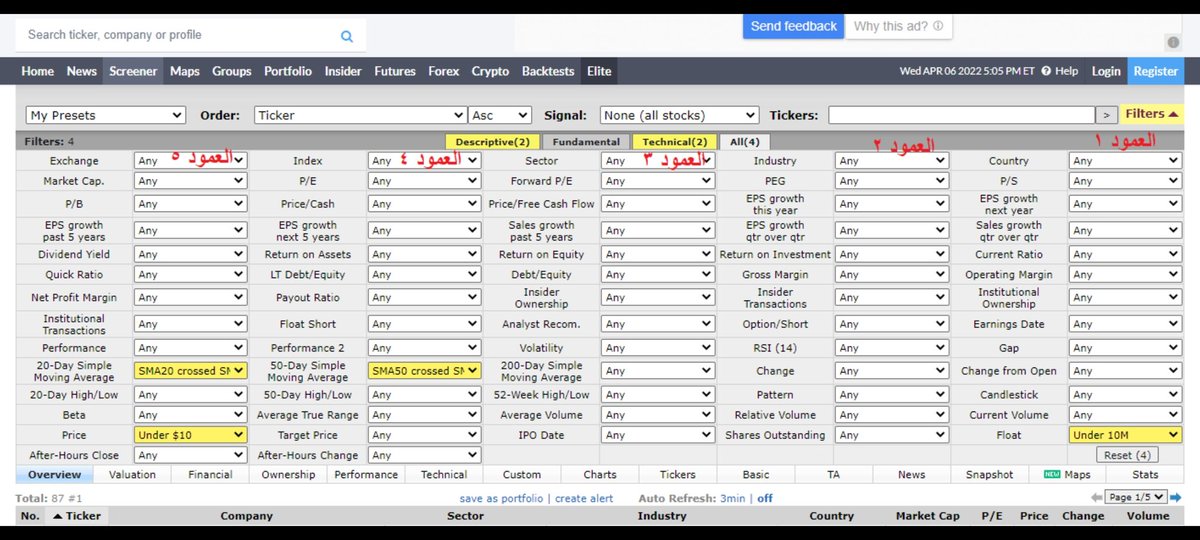1200x540 pixels.
Task: Open the My Presets dropdown
Action: (106, 115)
